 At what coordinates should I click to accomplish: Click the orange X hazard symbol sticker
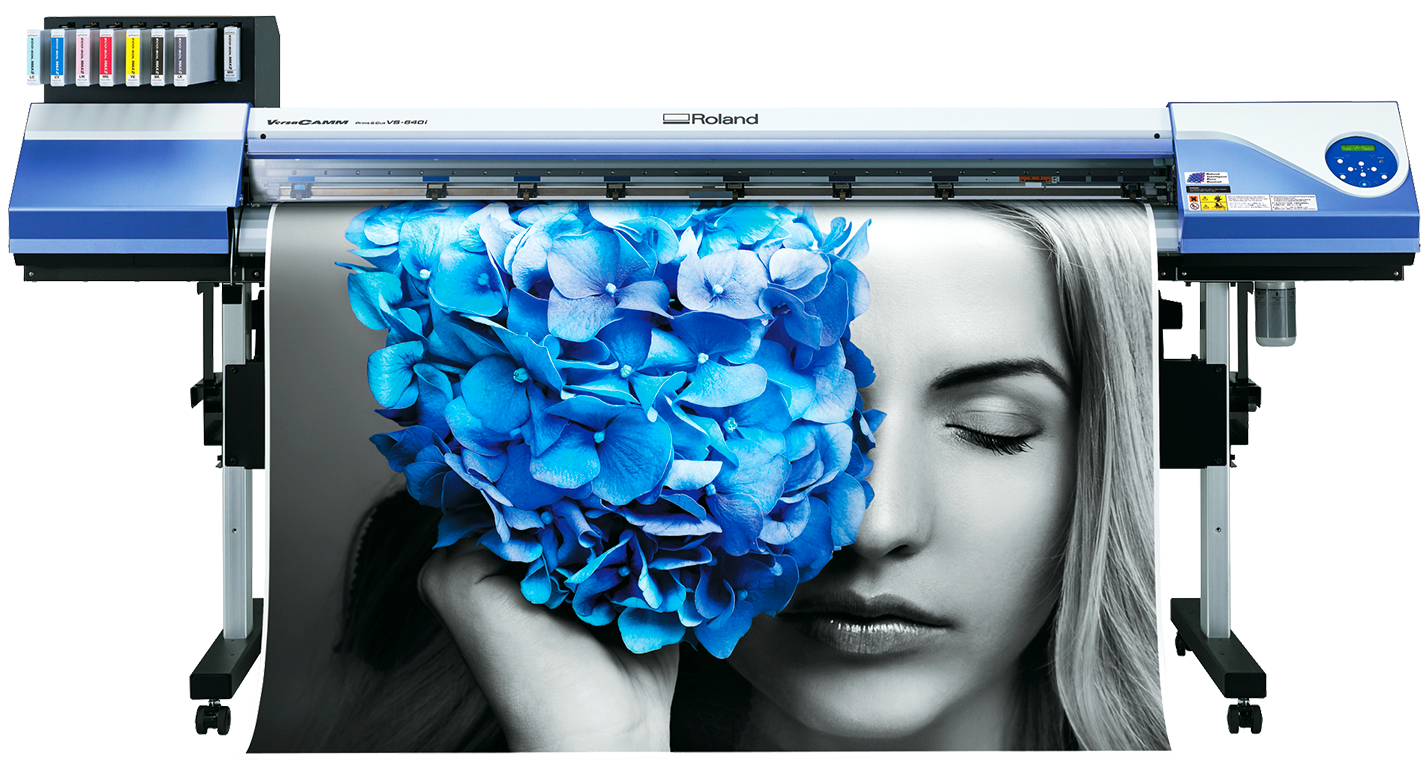1194,199
